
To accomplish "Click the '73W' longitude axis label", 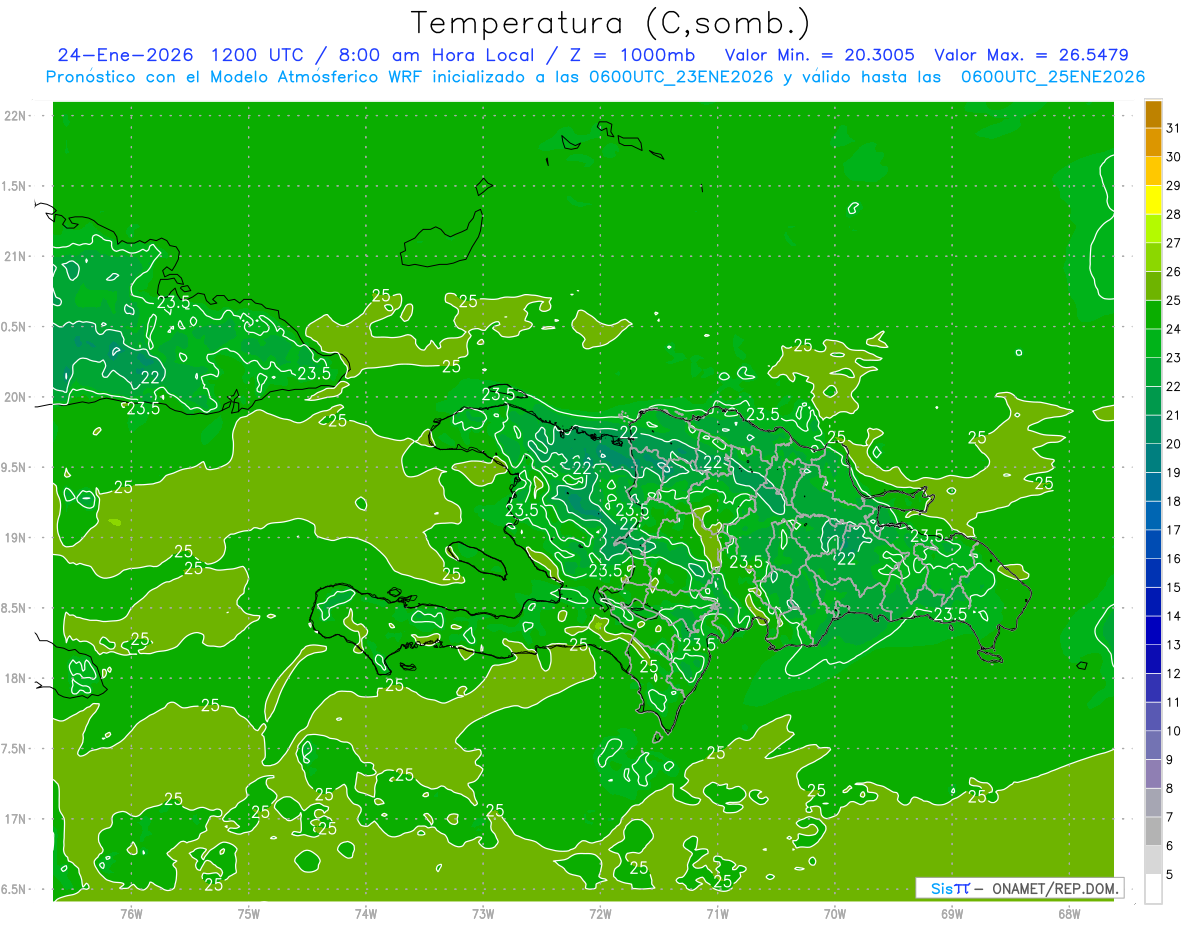I will (x=483, y=913).
